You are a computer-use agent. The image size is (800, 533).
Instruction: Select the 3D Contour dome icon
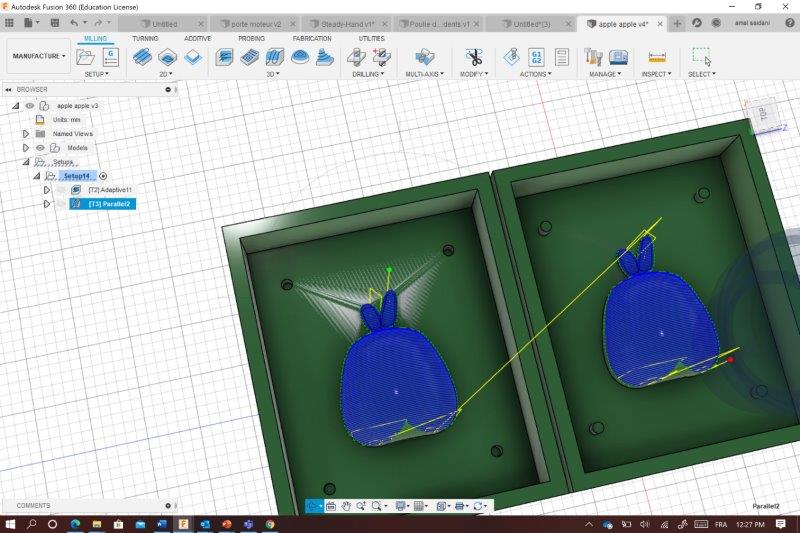point(300,57)
